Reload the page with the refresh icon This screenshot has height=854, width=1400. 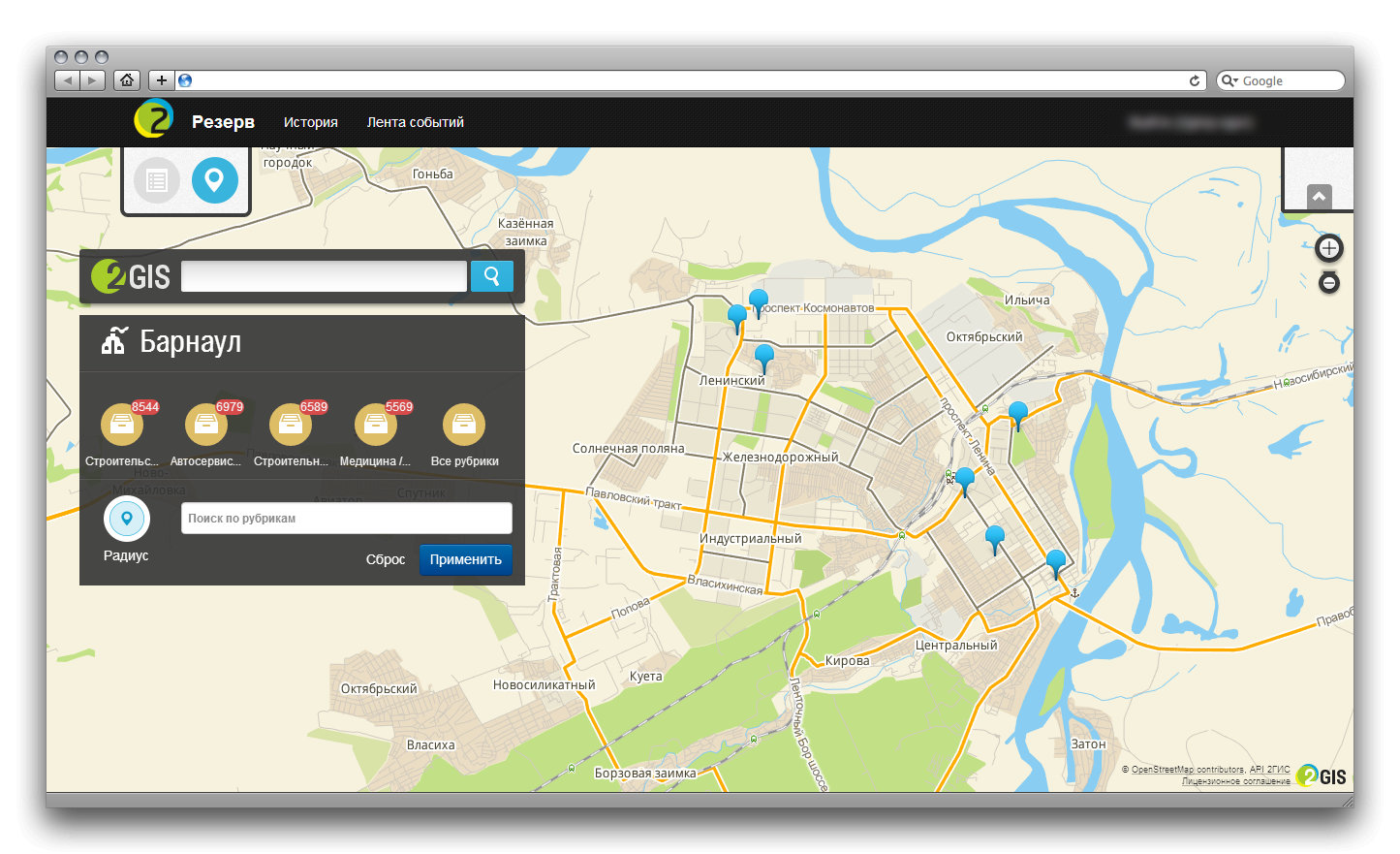tap(1195, 80)
